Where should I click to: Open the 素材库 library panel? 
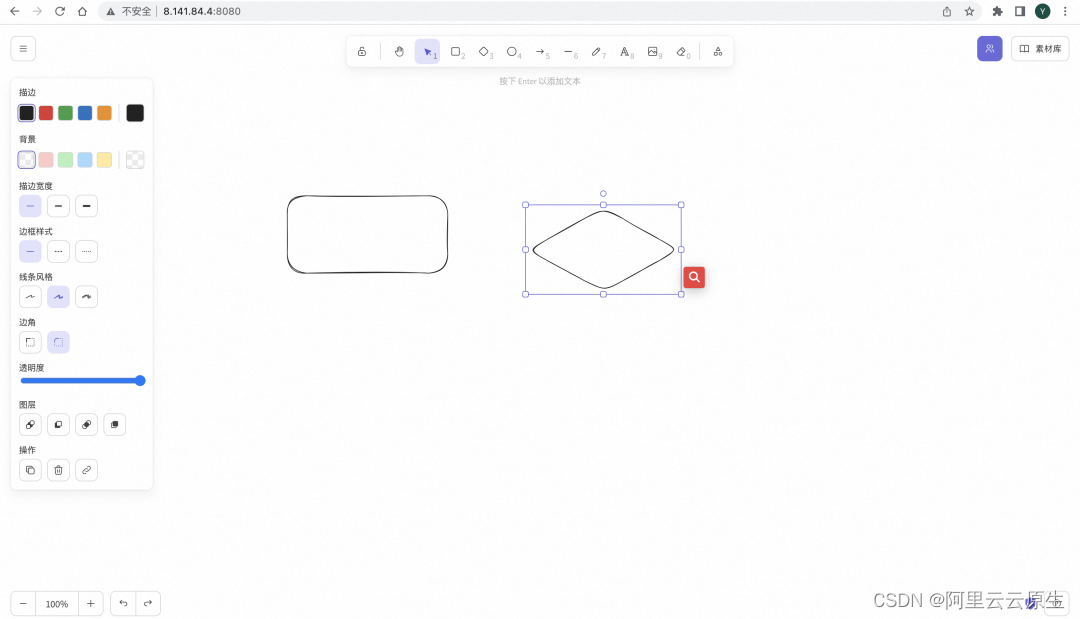tap(1039, 48)
